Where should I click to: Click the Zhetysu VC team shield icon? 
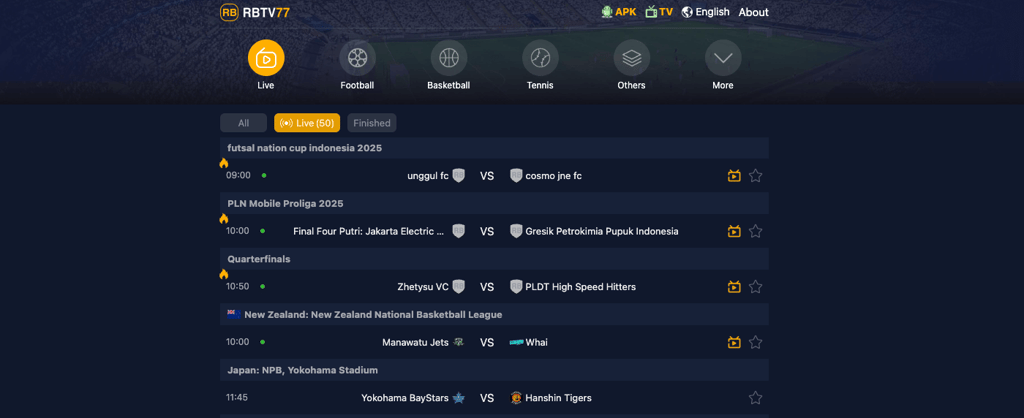[x=458, y=287]
